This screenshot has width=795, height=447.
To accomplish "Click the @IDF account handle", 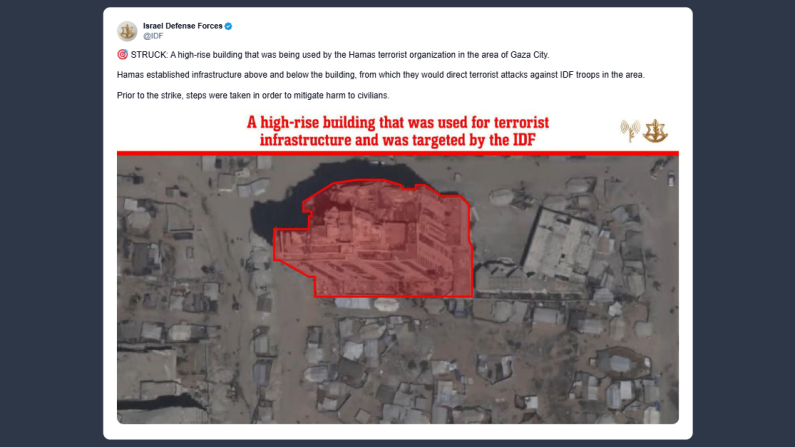I will pyautogui.click(x=153, y=36).
